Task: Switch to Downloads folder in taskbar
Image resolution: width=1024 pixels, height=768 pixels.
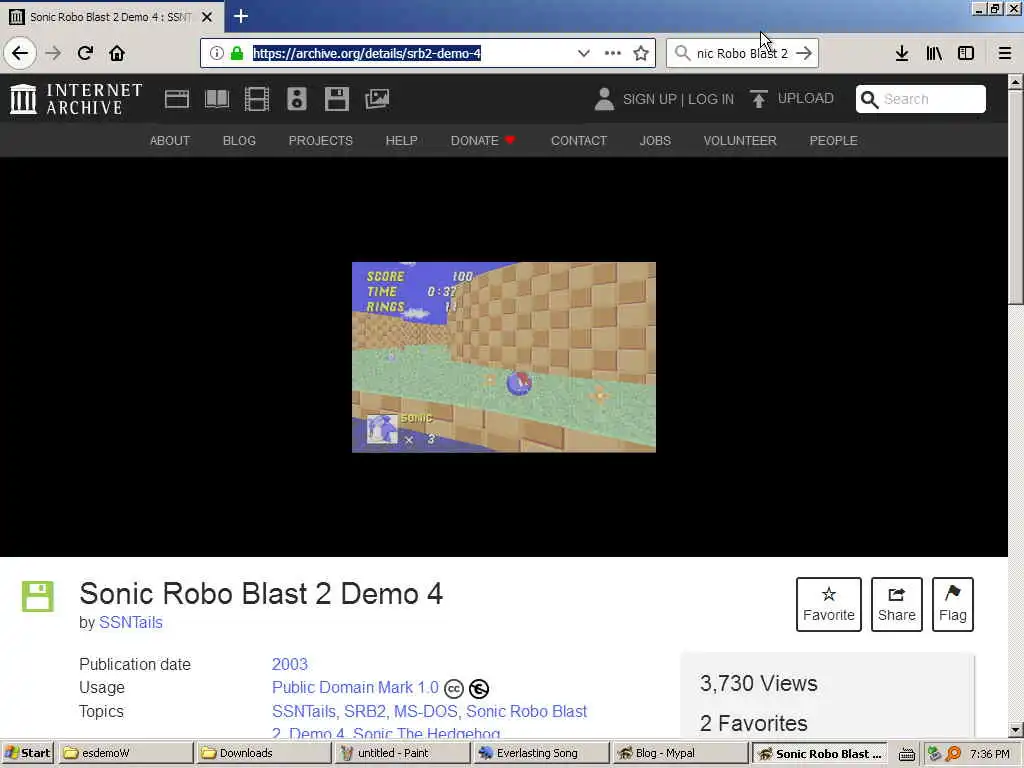Action: click(x=263, y=753)
